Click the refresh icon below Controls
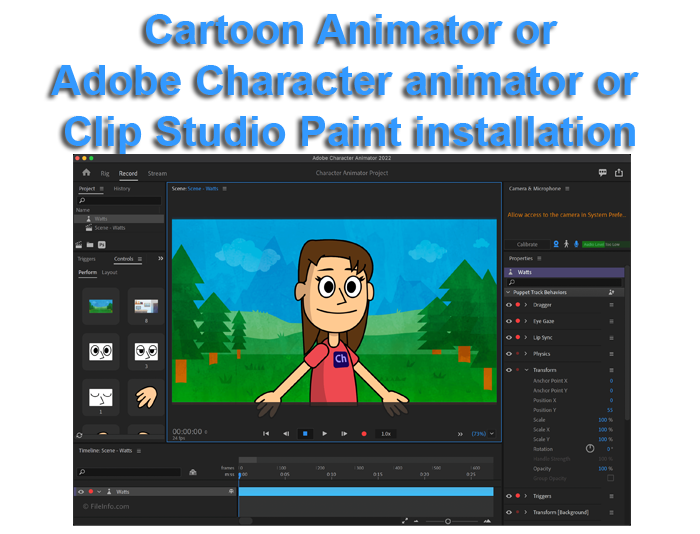Viewport: 700px width, 534px height. click(79, 435)
